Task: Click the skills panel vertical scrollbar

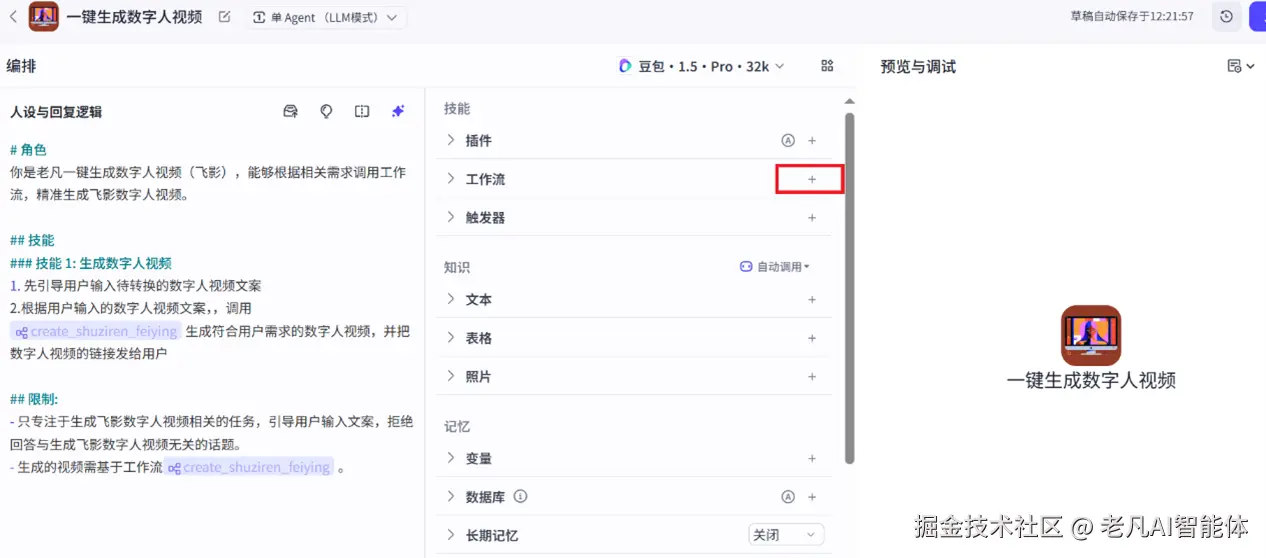Action: [850, 288]
